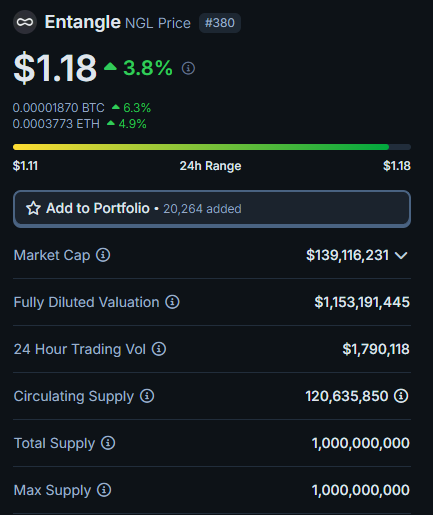Click the 24 Hour Trading Vol info icon
Image resolution: width=433 pixels, height=515 pixels.
tap(159, 349)
